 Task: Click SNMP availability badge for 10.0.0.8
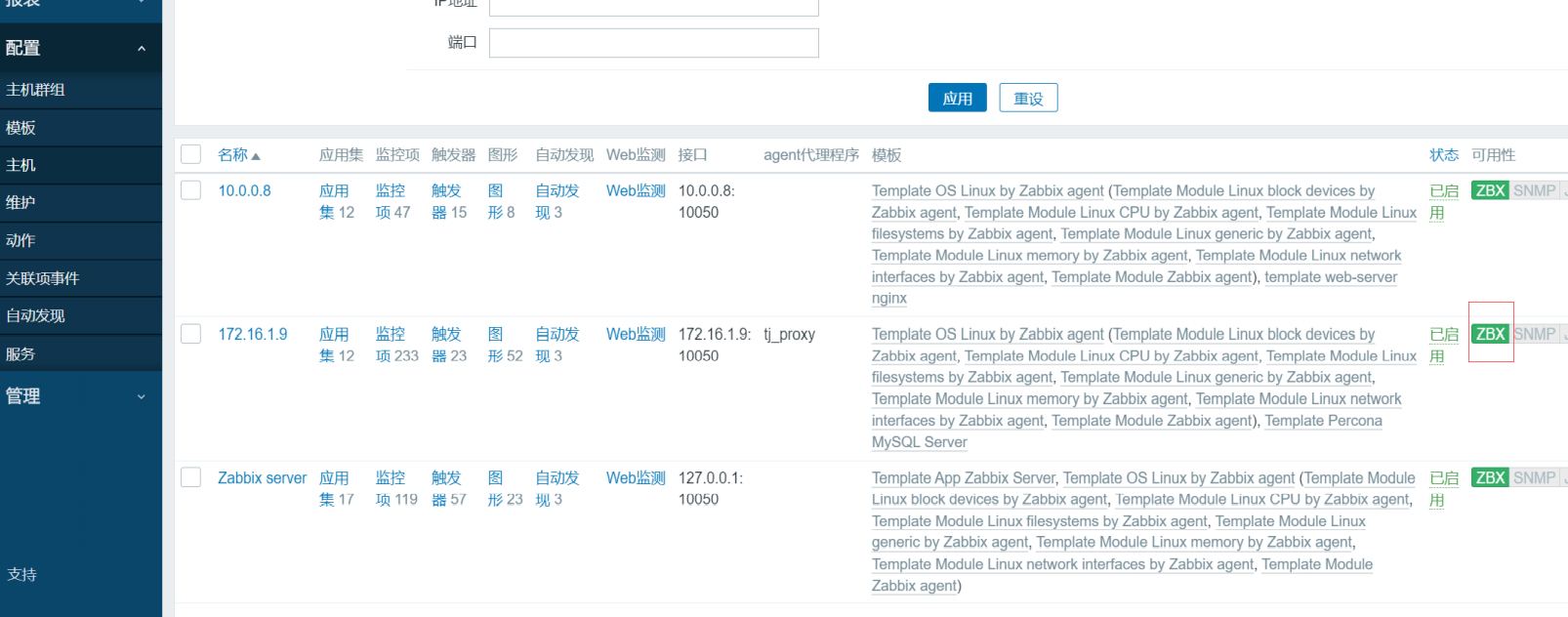[x=1534, y=190]
